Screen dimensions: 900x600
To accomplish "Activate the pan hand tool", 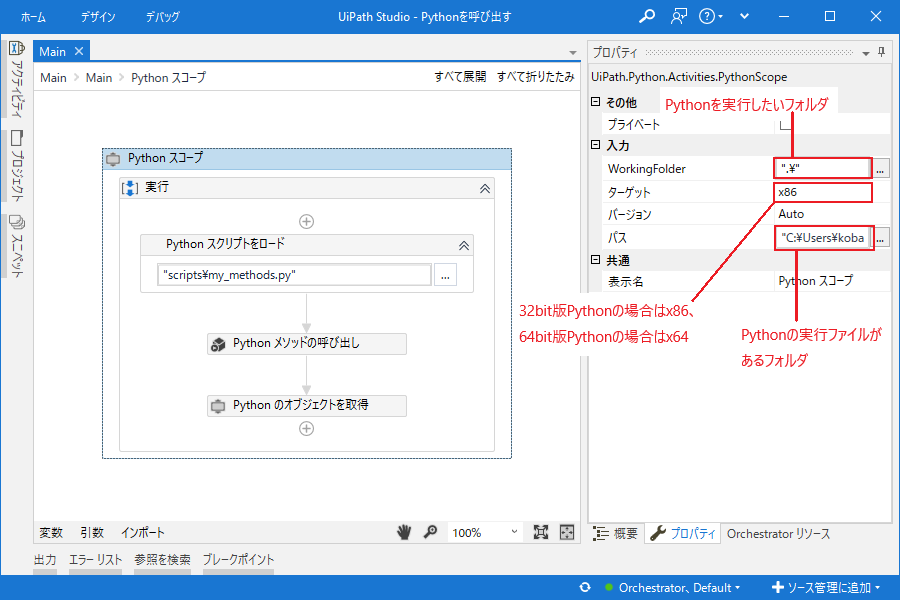I will (404, 532).
